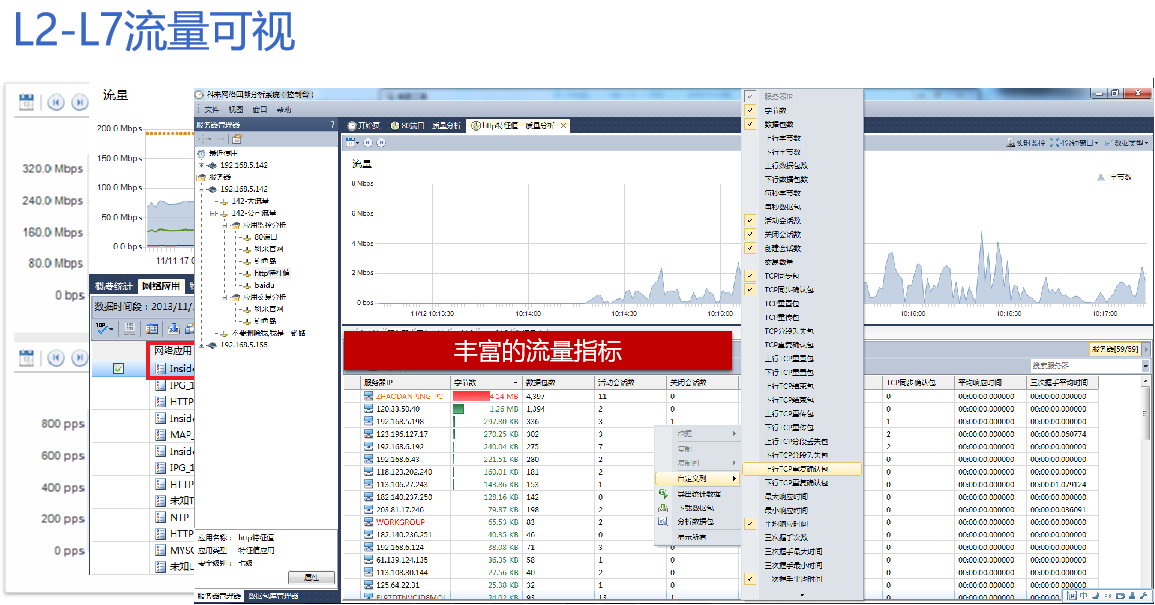Tick the checkbox beside the first Inside row
Screen dimensions: 1155x605
click(119, 368)
